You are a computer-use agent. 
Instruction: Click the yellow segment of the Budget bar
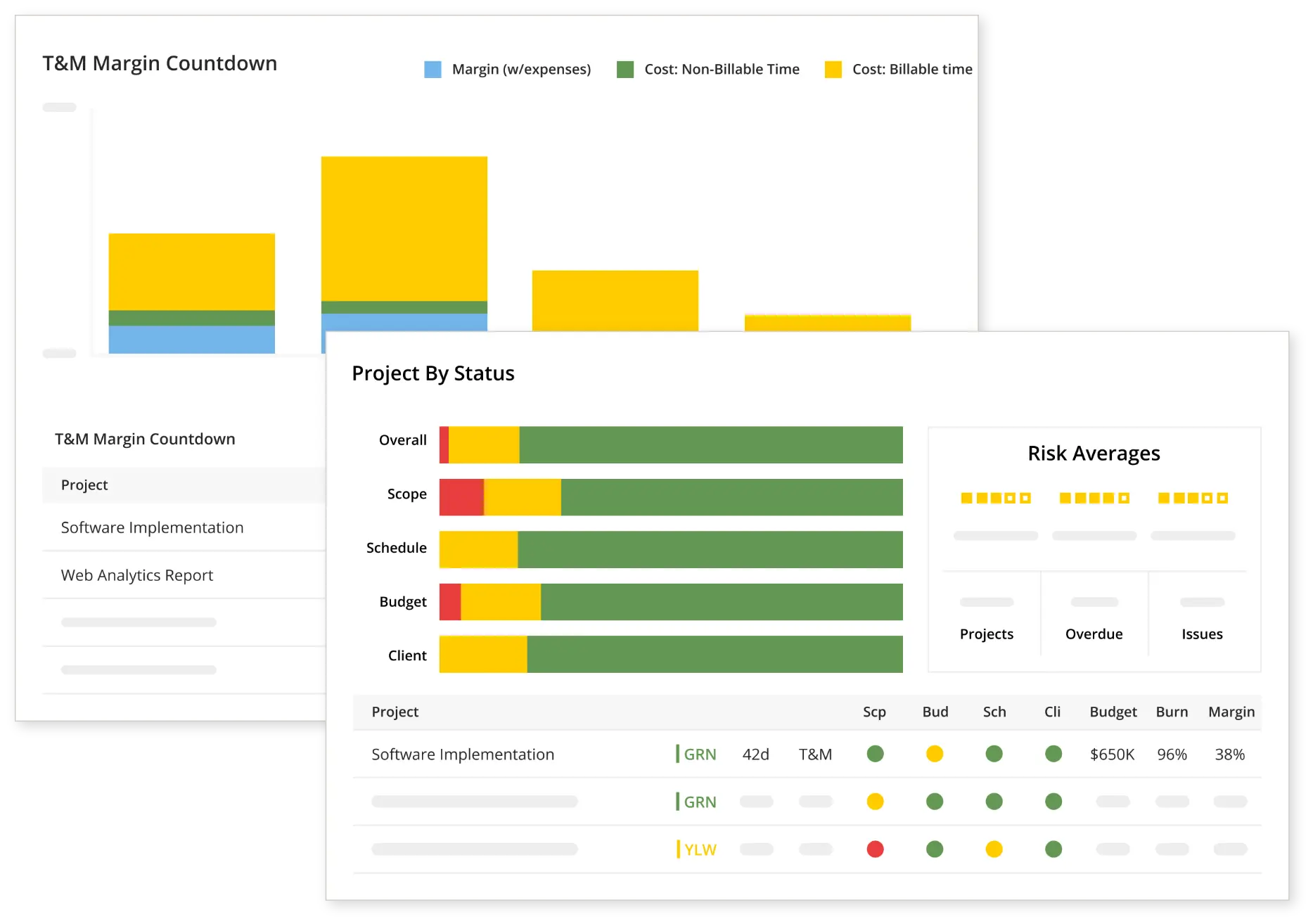(x=501, y=602)
